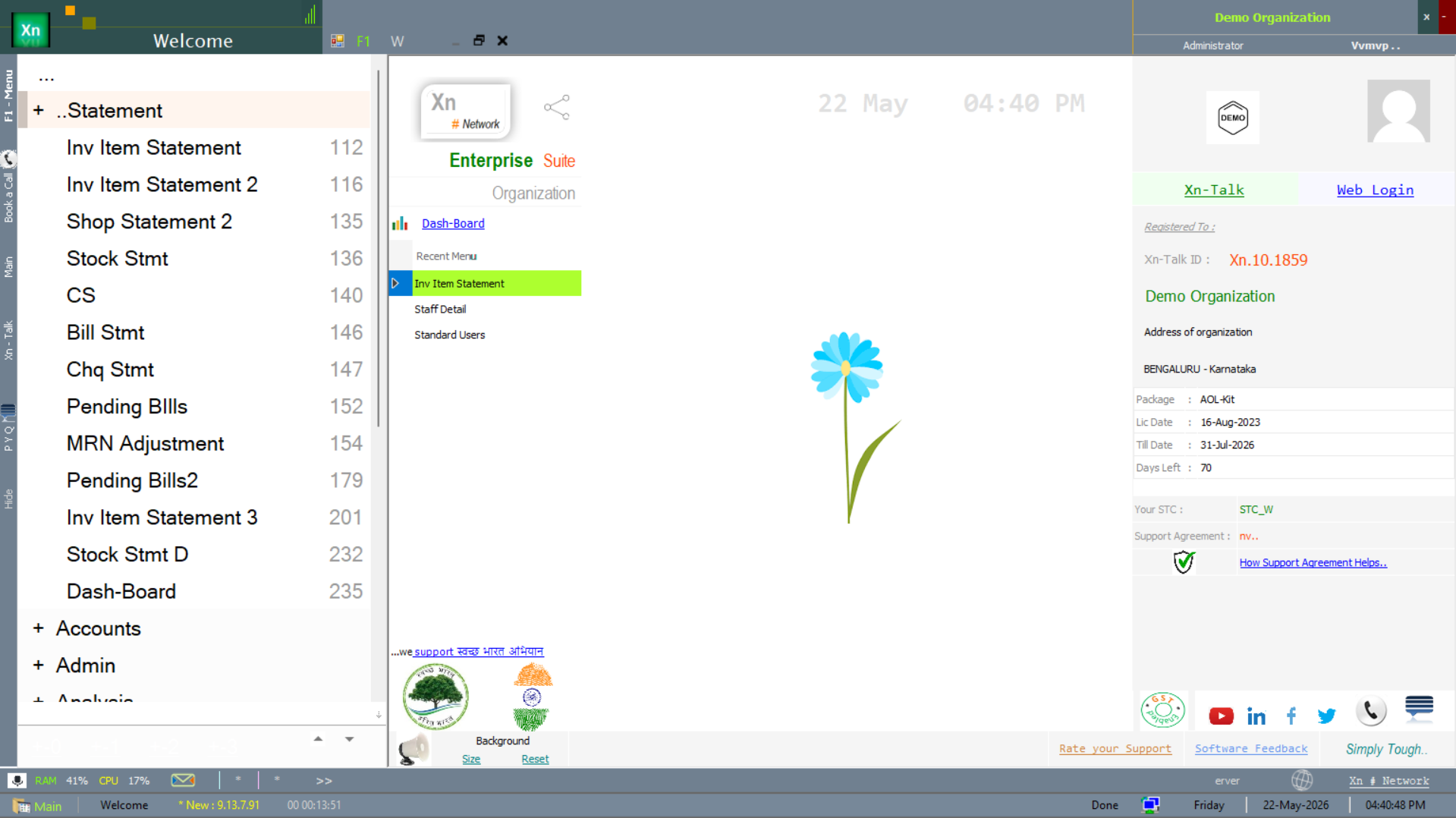
Task: Open the LinkedIn icon
Action: point(1256,716)
